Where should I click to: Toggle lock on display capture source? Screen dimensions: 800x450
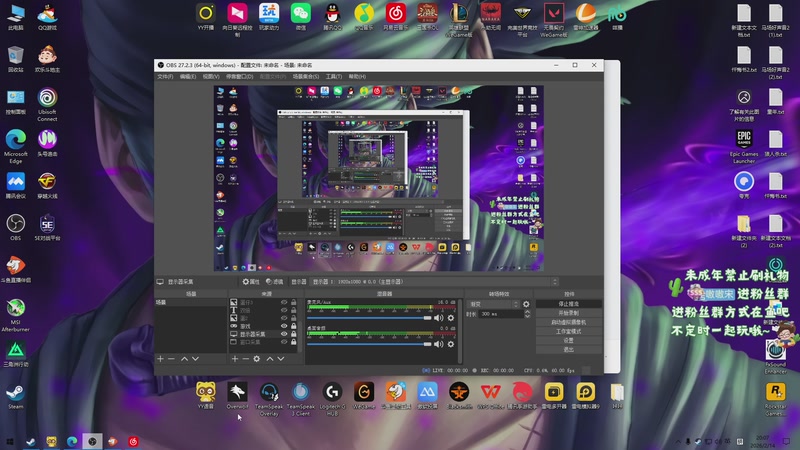click(293, 334)
